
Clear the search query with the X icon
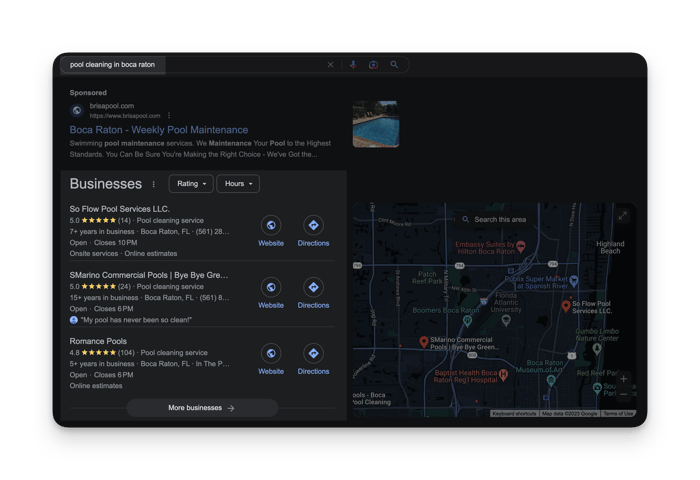click(x=330, y=65)
